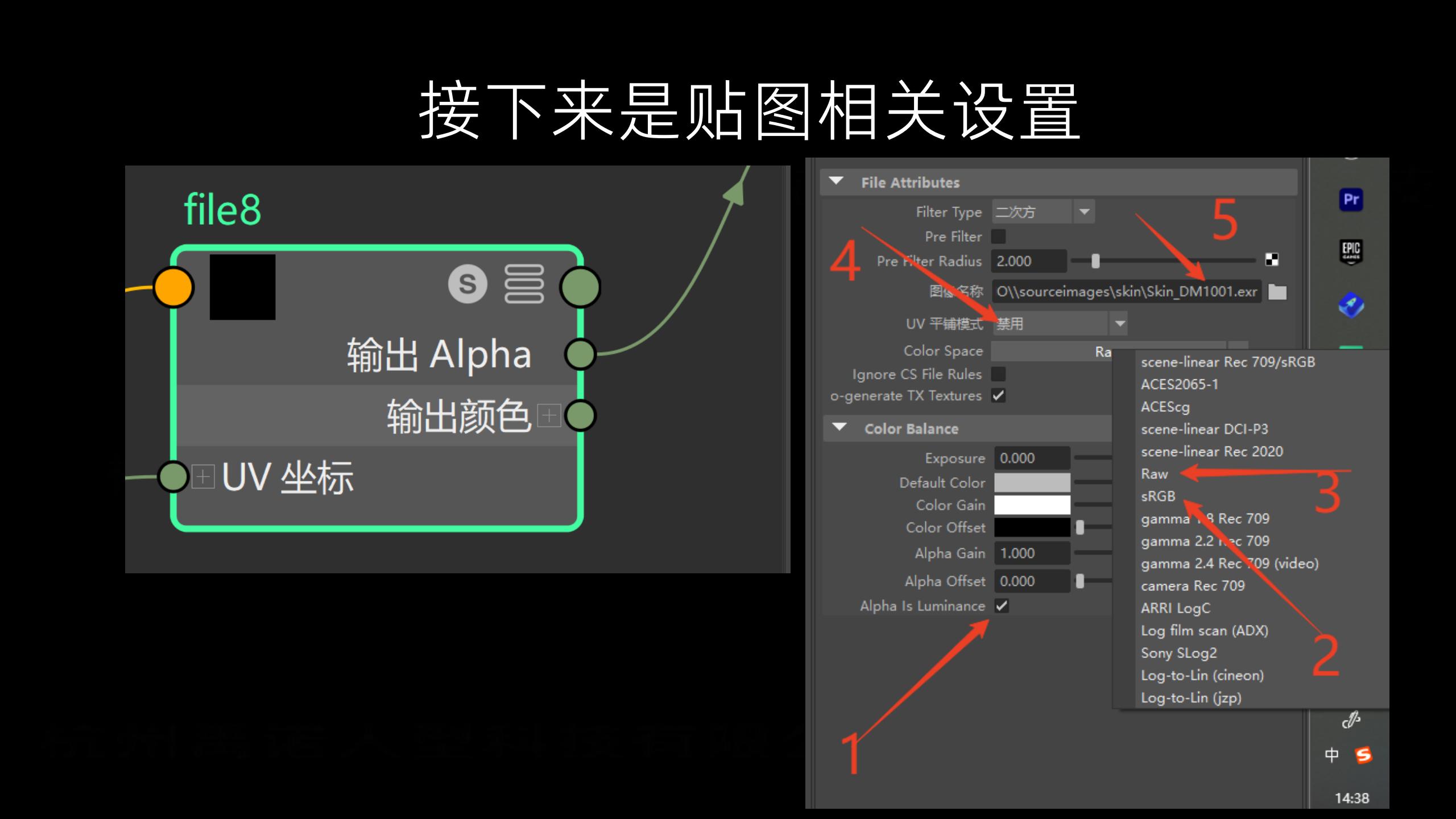Screen dimensions: 1456x819
Task: Click the 14:38 system clock
Action: click(x=1352, y=798)
